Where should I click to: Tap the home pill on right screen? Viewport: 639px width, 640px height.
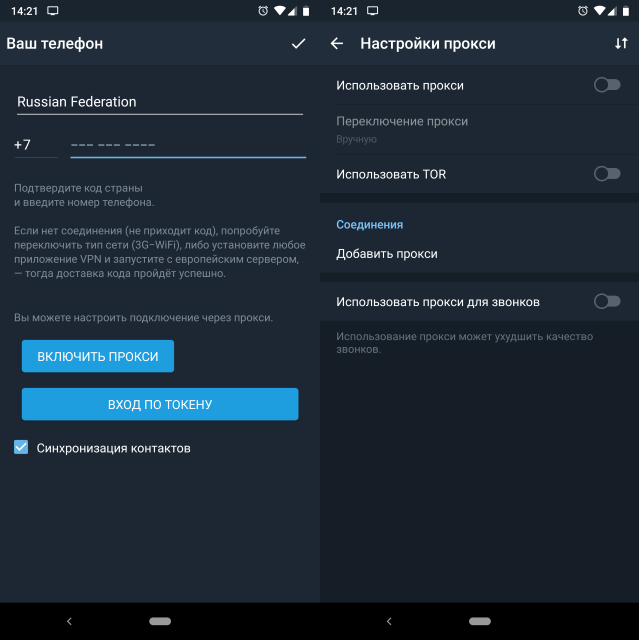(480, 621)
